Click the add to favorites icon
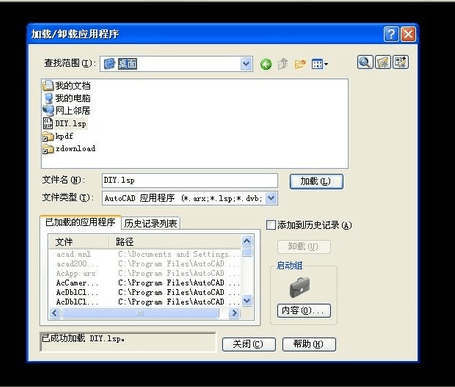Viewport: 455px width, 387px height. (400, 62)
